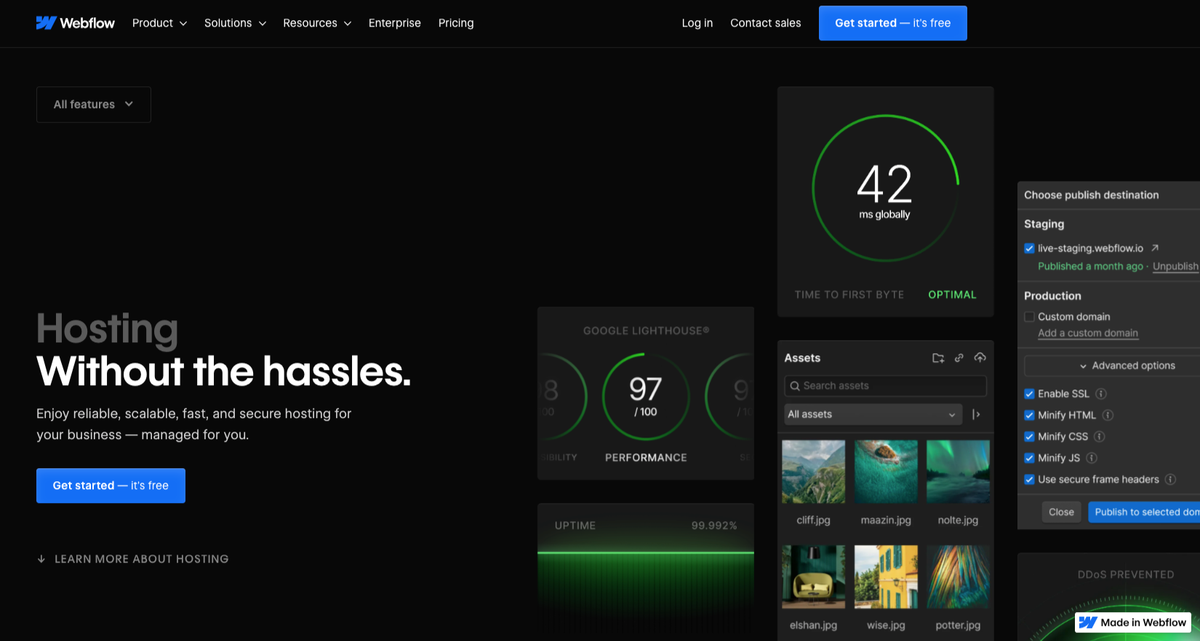This screenshot has width=1200, height=641.
Task: Open the external link arrow beside live-staging.webflow.io
Action: coord(1155,248)
